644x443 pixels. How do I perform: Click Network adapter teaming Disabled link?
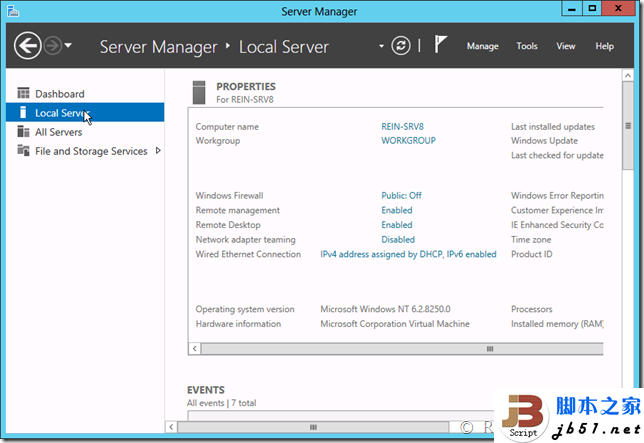tap(398, 239)
